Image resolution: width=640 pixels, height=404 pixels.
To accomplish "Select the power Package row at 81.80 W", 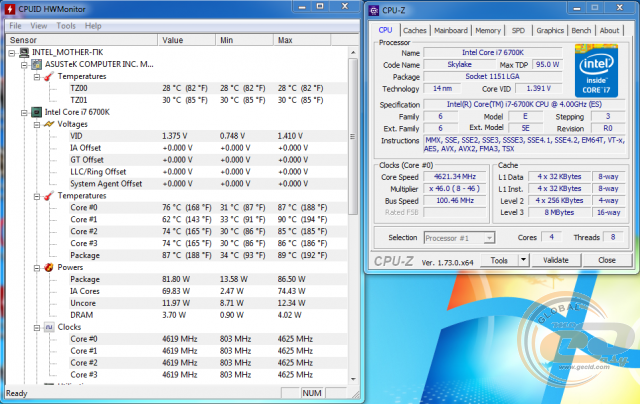I will click(208, 279).
